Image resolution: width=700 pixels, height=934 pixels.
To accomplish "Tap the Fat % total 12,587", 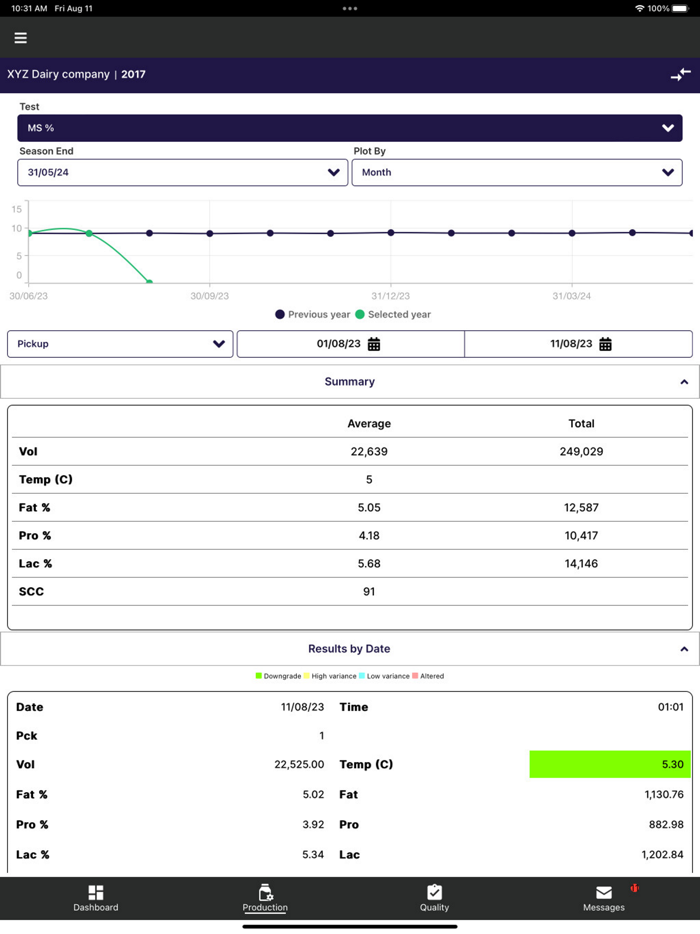I will pyautogui.click(x=581, y=508).
